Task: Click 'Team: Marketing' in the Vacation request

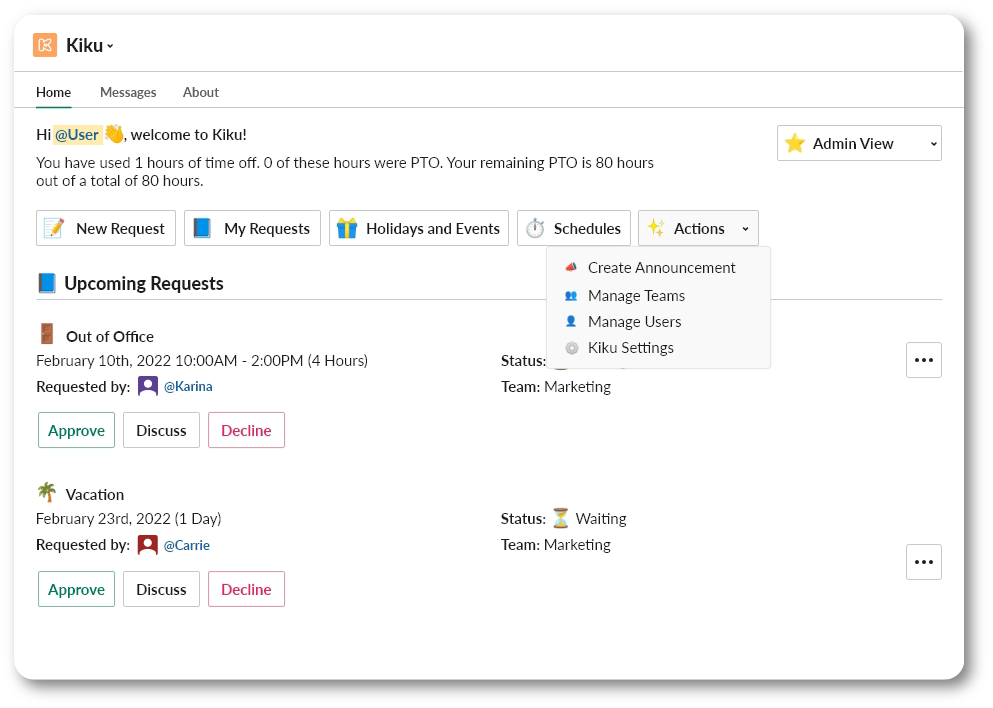Action: click(x=555, y=545)
